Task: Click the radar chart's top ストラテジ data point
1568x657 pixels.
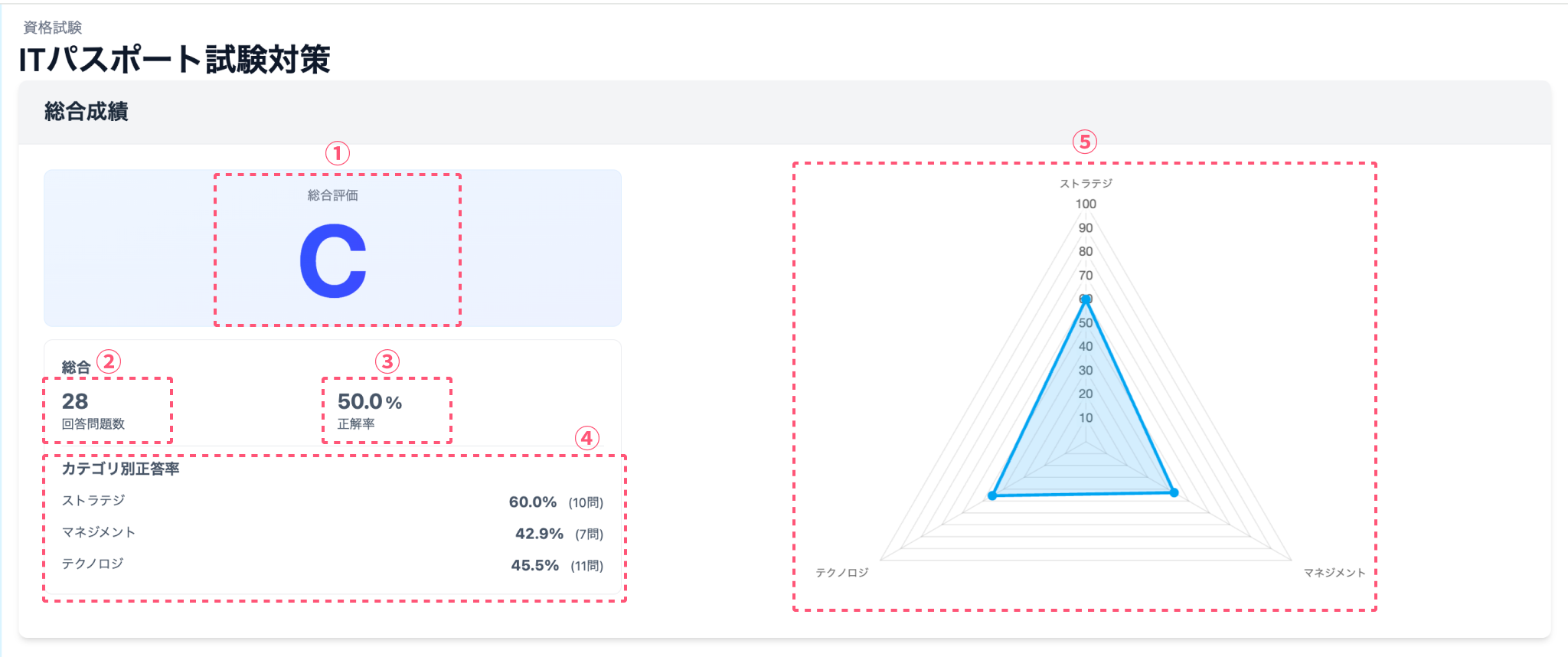Action: click(1085, 299)
